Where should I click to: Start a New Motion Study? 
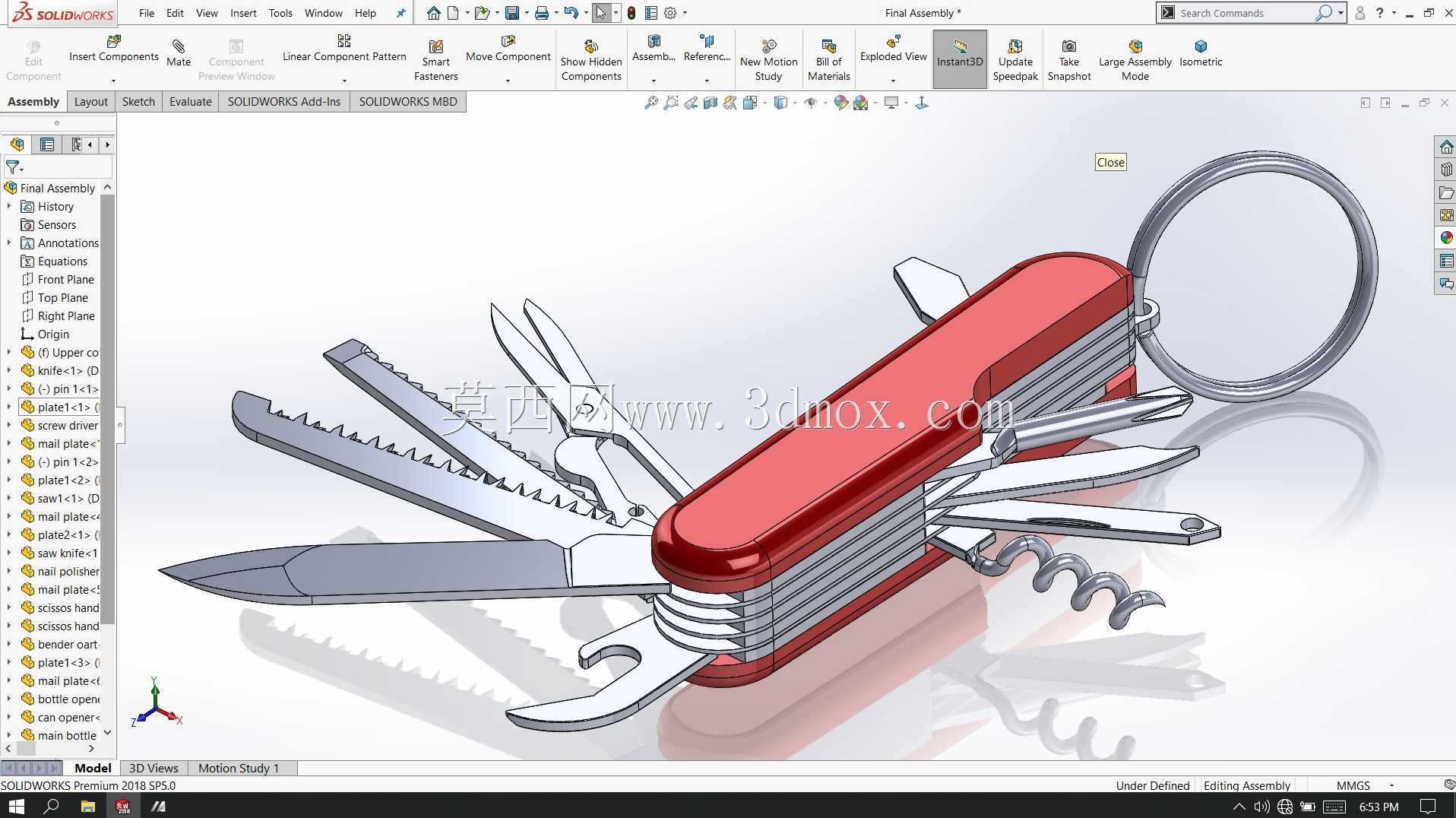point(769,60)
